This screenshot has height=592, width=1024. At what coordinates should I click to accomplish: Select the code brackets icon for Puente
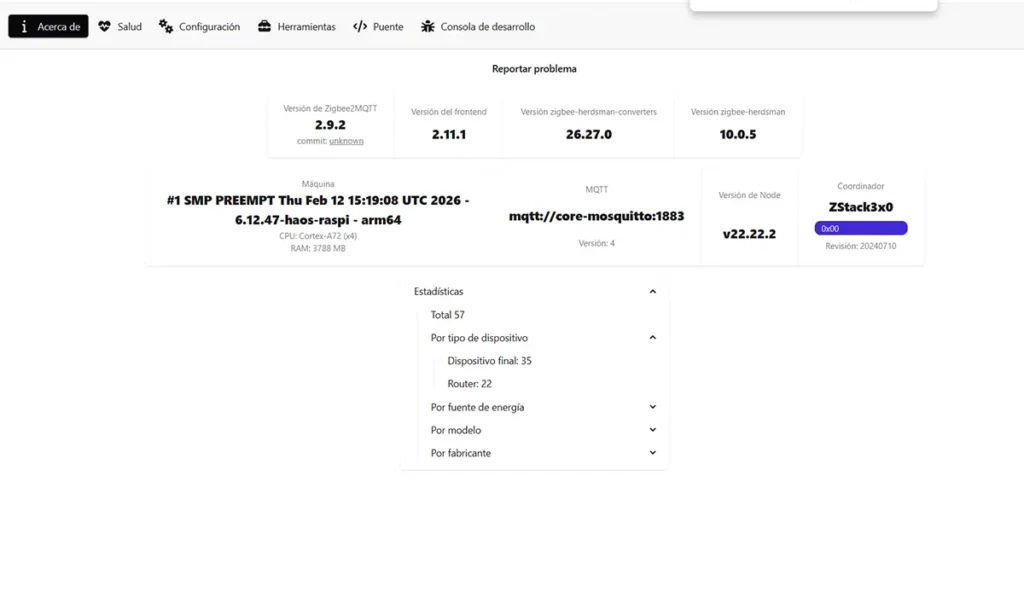pyautogui.click(x=360, y=26)
